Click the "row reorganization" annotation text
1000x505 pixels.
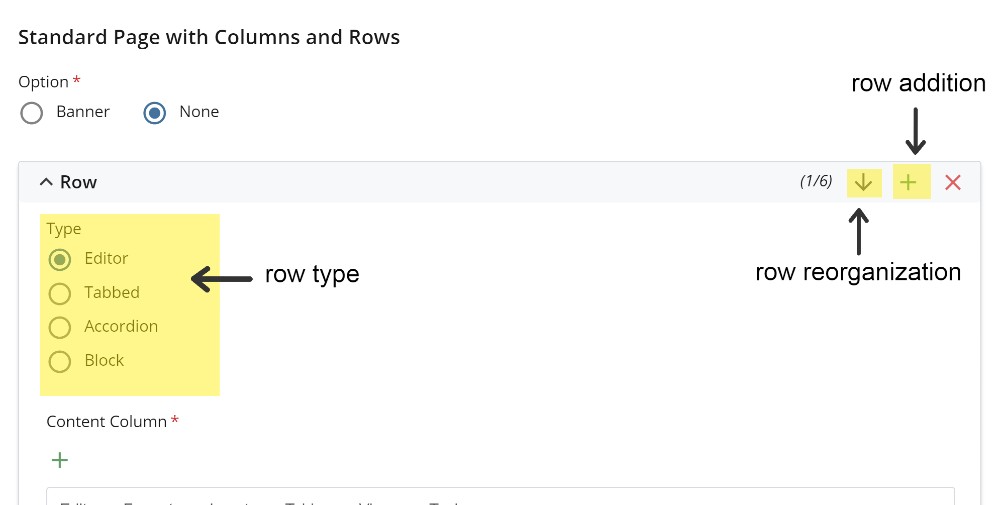[x=857, y=272]
